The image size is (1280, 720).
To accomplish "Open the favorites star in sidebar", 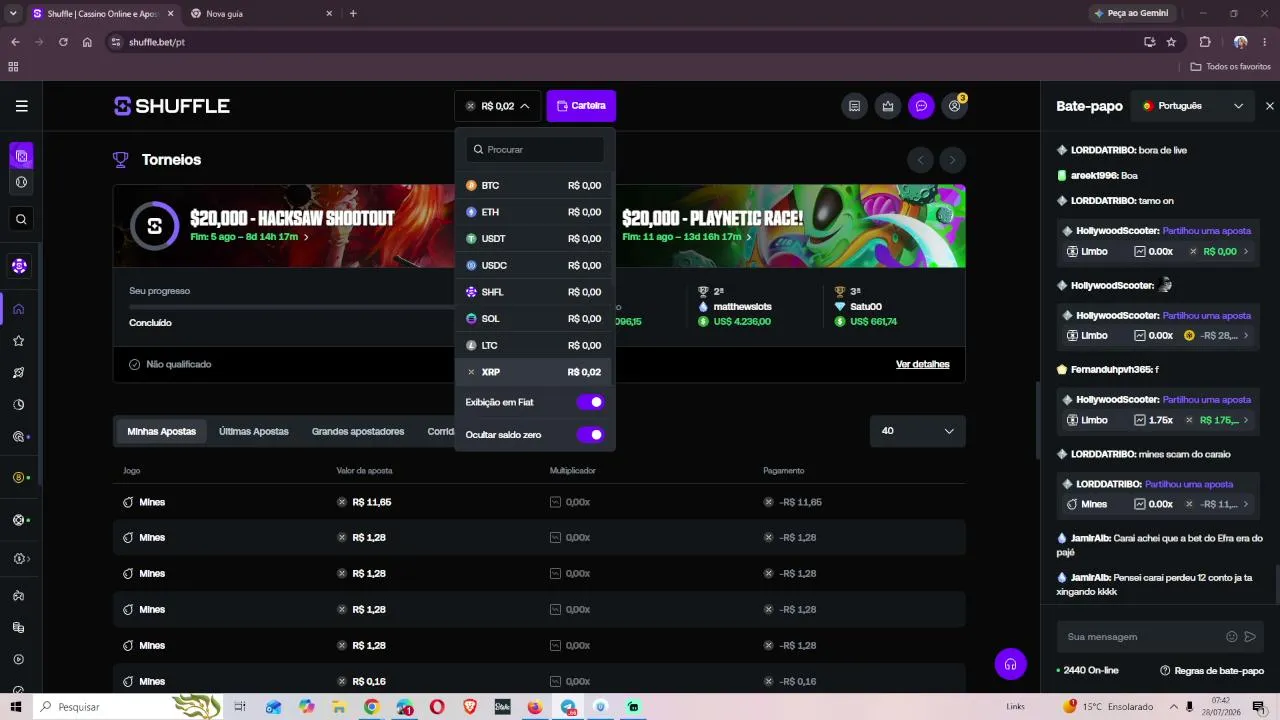I will 19,341.
